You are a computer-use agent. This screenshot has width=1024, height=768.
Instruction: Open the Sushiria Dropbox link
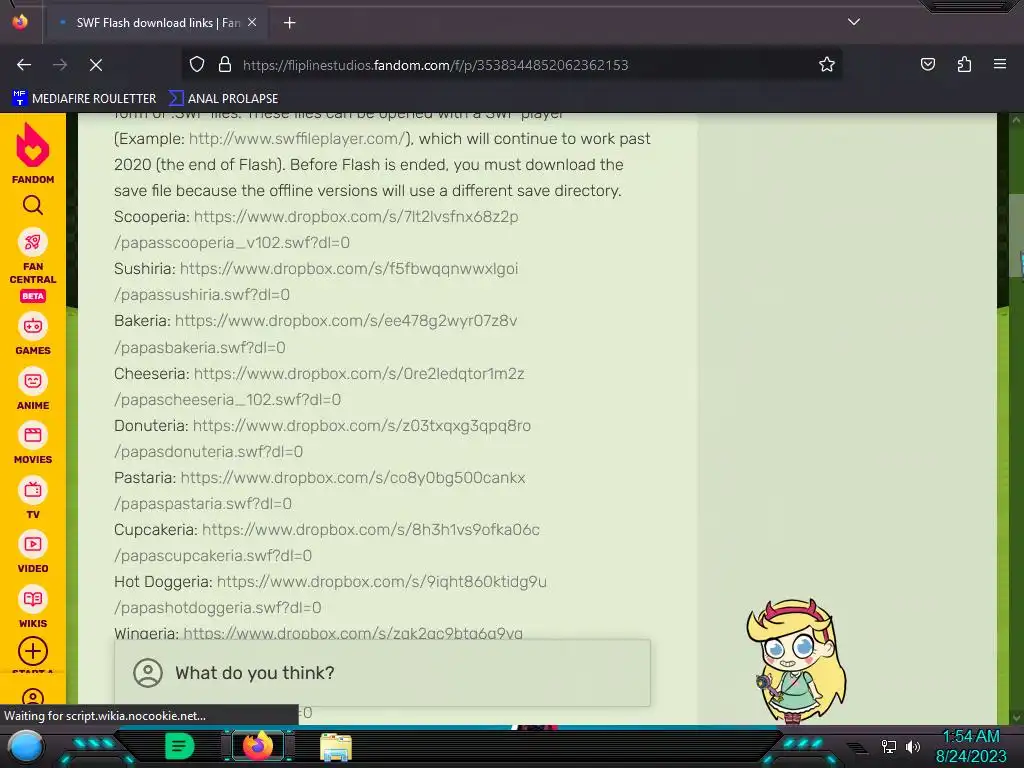click(x=349, y=268)
